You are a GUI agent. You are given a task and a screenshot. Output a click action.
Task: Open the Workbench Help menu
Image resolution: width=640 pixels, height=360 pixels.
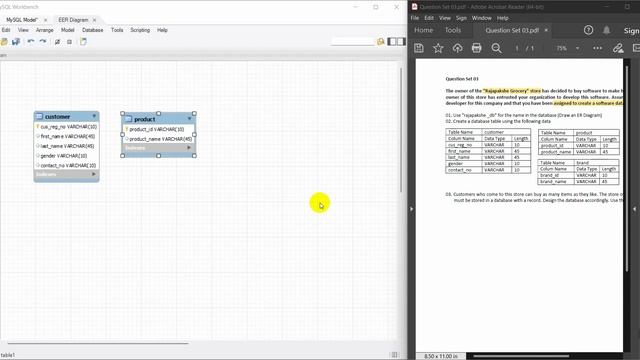tap(162, 30)
